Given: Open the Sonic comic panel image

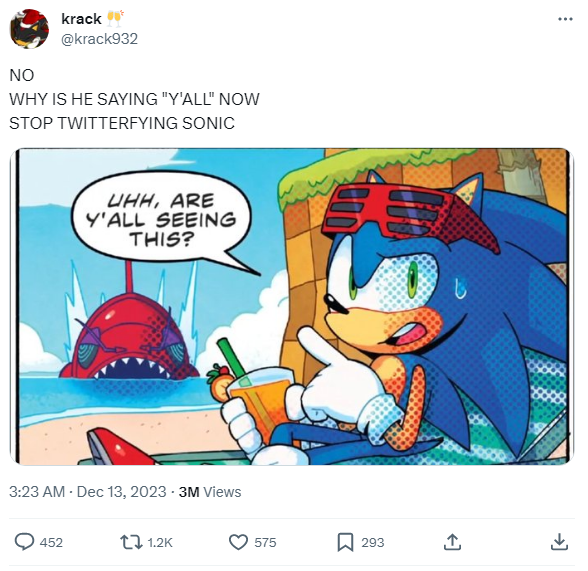Looking at the screenshot, I should [x=292, y=307].
